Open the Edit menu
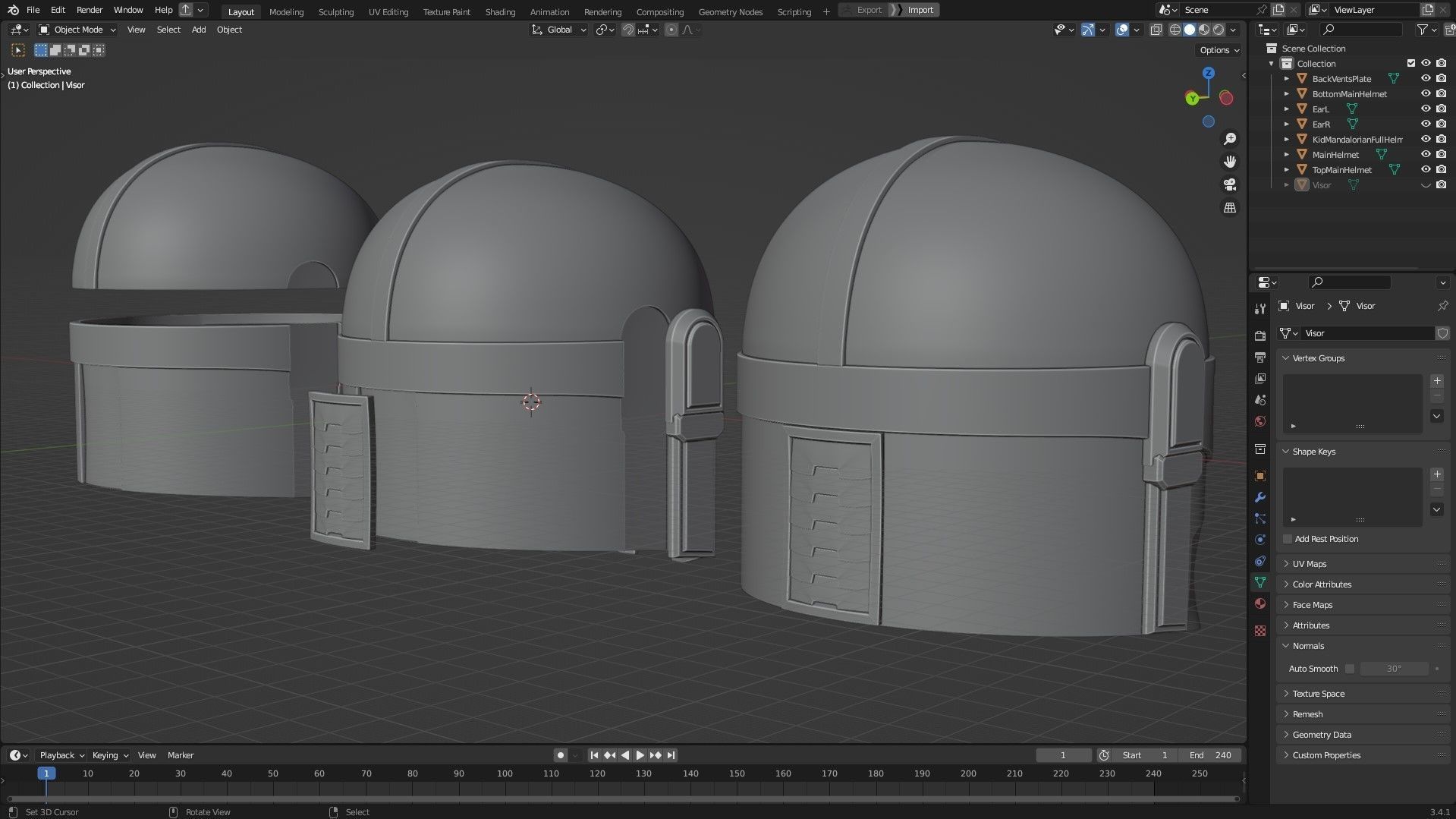1456x819 pixels. pos(58,10)
